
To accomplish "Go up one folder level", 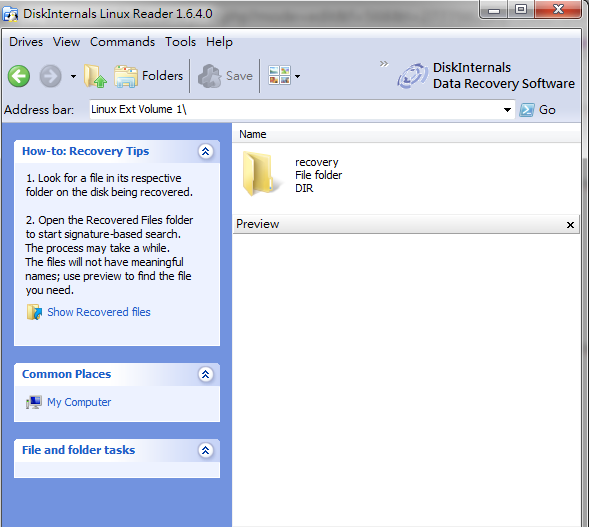I will pos(95,76).
